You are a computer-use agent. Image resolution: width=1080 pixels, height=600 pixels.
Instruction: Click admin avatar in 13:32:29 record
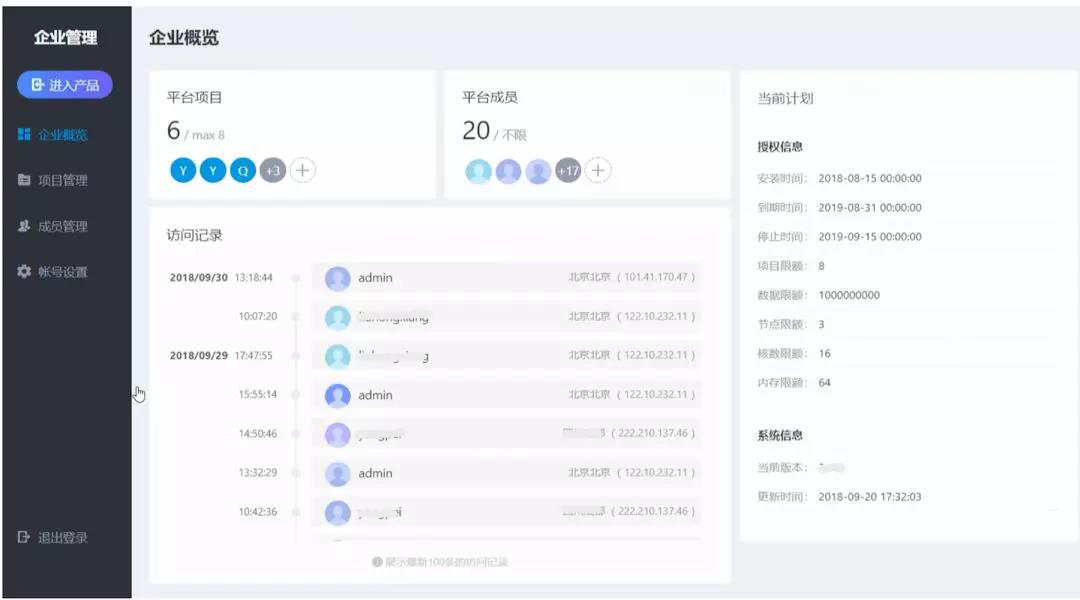[x=338, y=474]
